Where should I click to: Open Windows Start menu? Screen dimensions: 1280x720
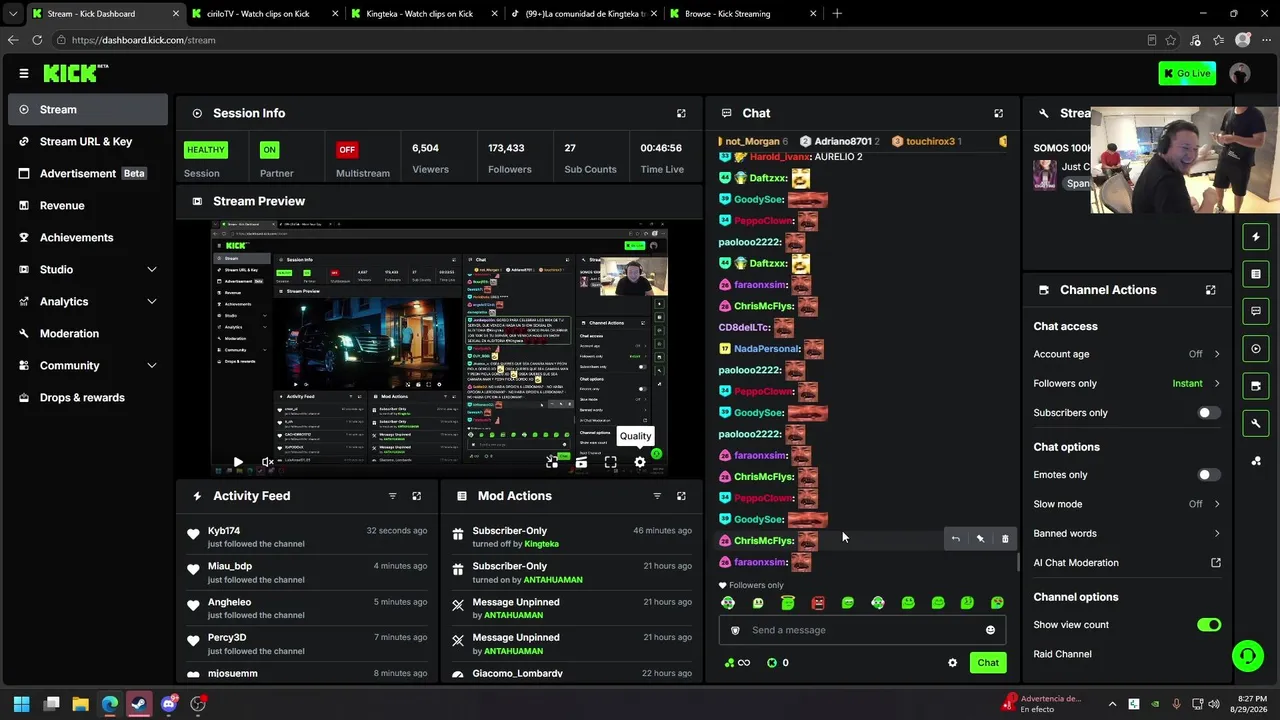click(22, 704)
